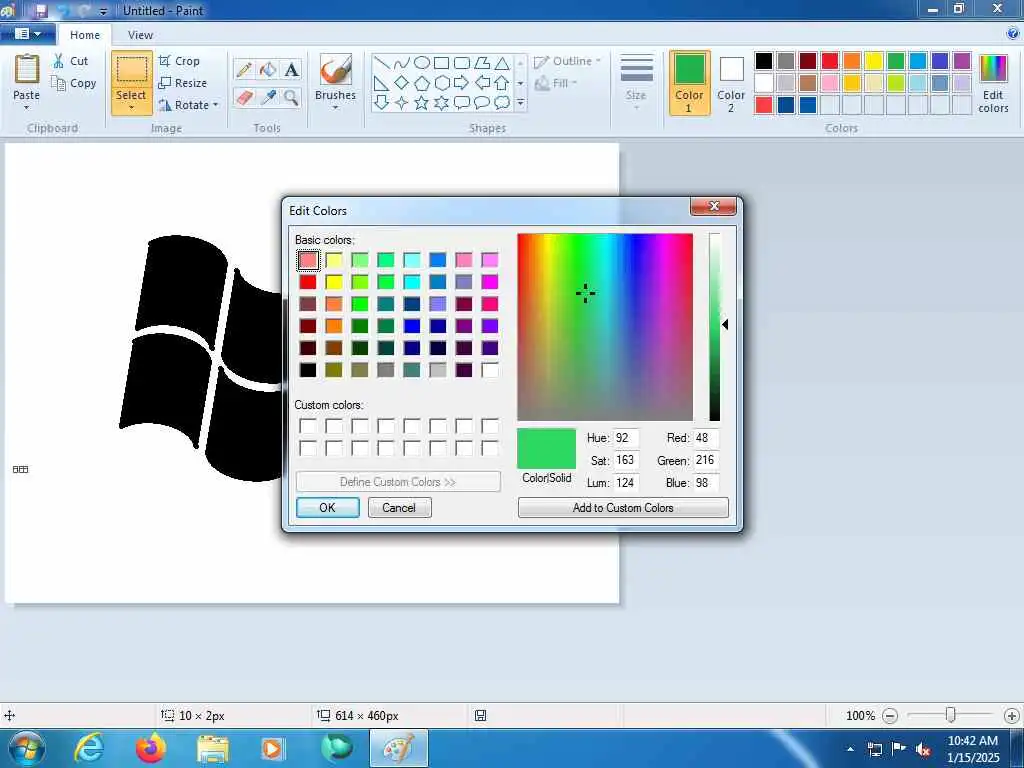Screen dimensions: 1024x768
Task: Choose the Right arrow shape
Action: coord(462,83)
